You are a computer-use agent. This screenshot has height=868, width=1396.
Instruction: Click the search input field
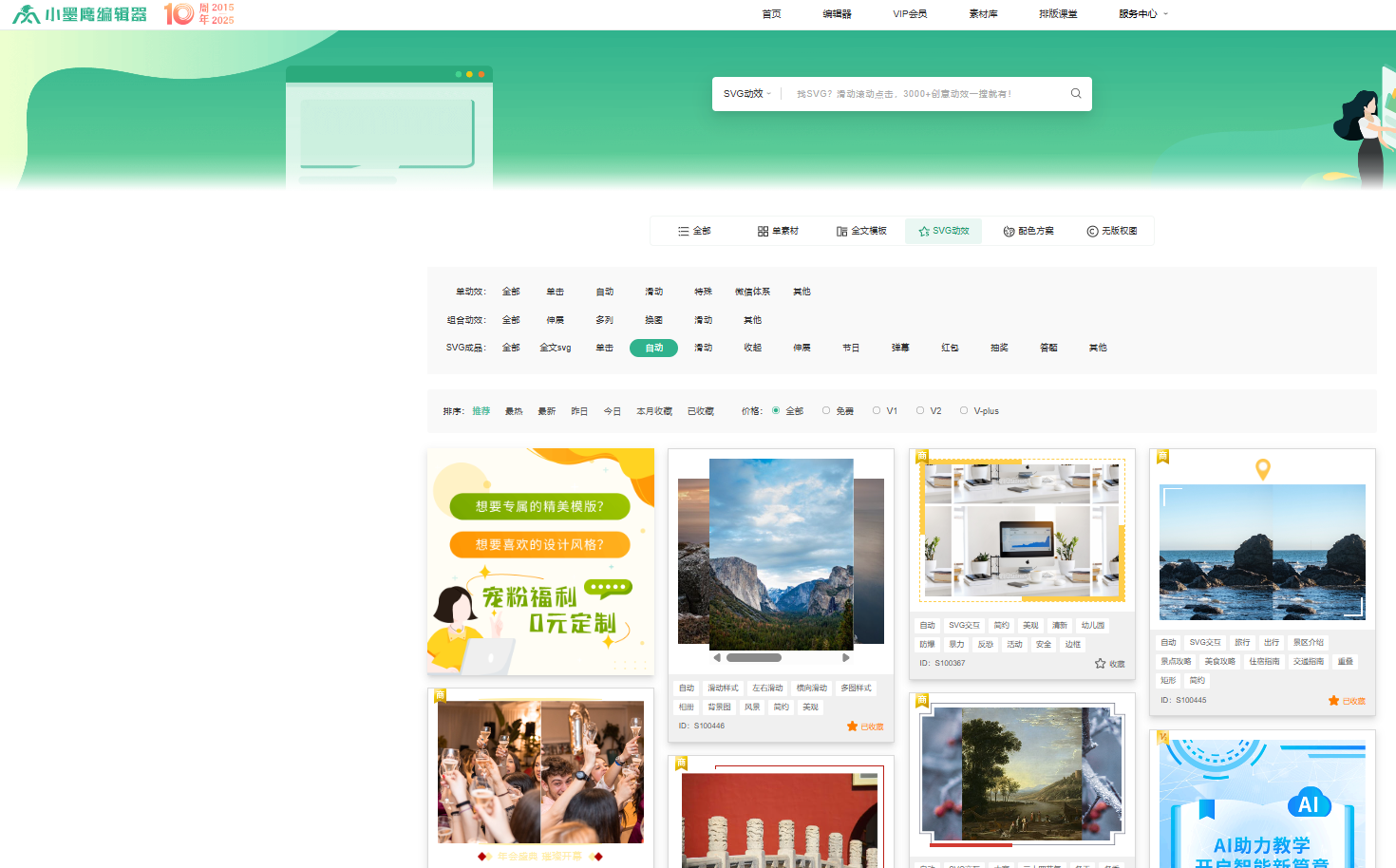[x=921, y=94]
